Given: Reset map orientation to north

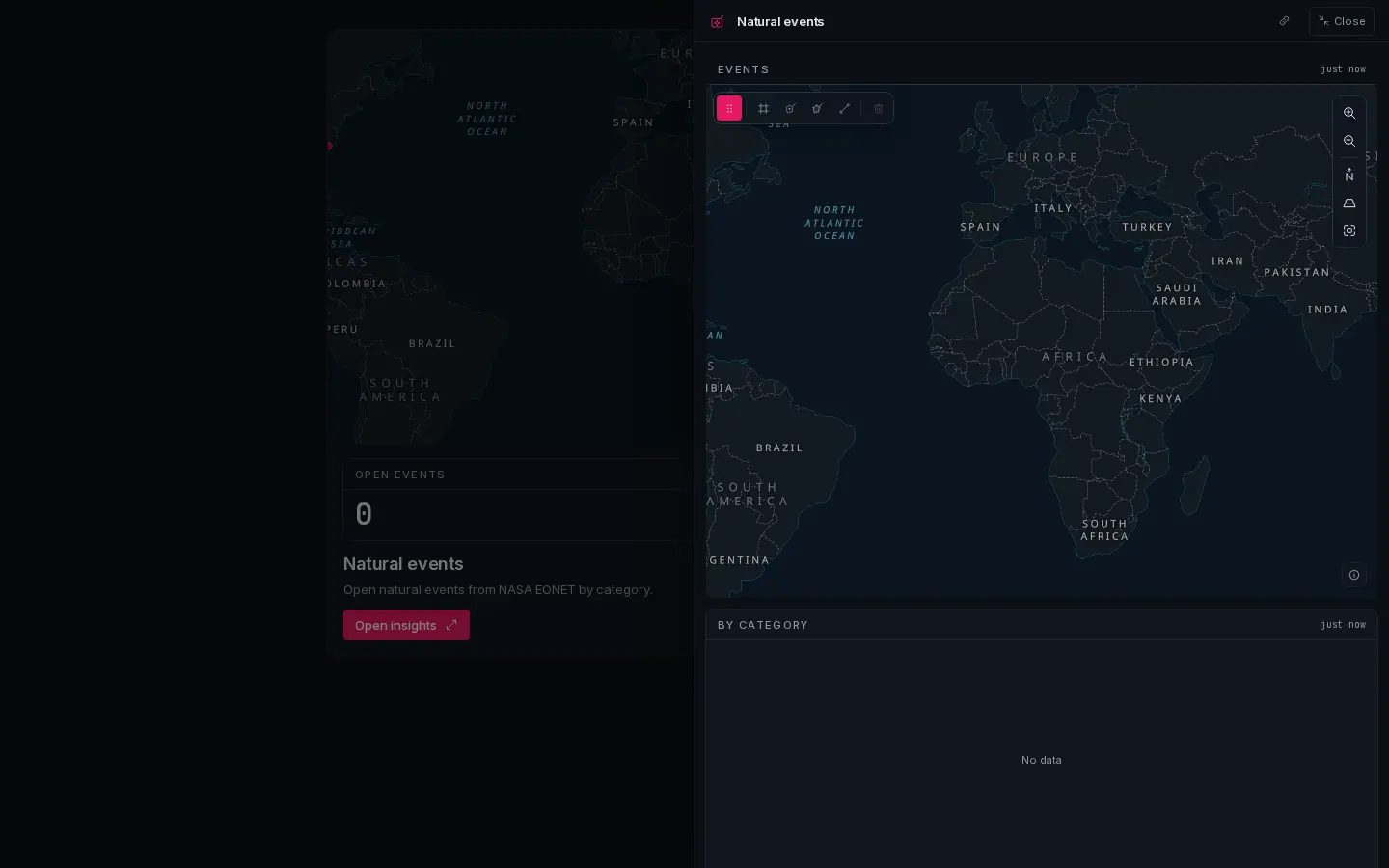Looking at the screenshot, I should click(x=1349, y=175).
